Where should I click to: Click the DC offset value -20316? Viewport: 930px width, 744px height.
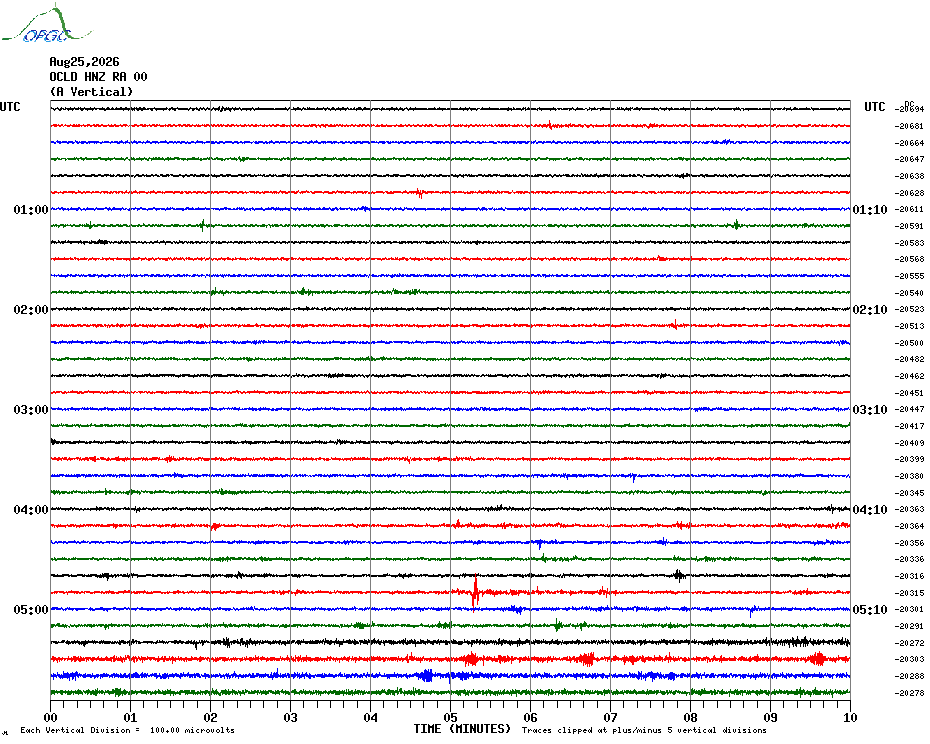point(909,576)
